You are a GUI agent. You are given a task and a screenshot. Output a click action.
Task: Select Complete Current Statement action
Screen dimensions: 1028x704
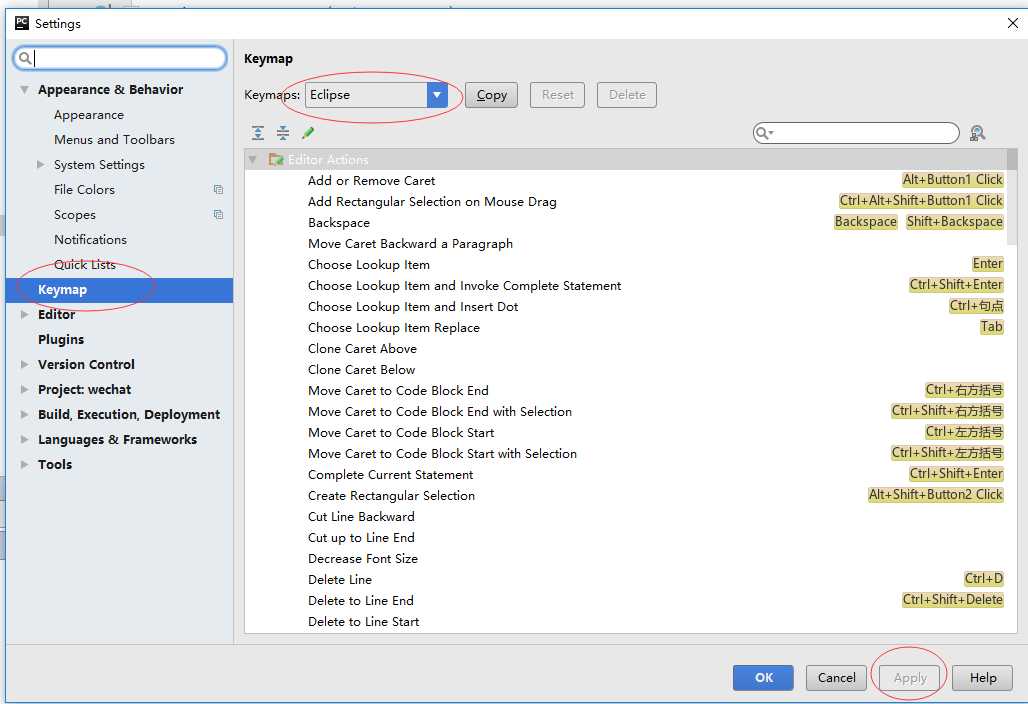pyautogui.click(x=391, y=475)
